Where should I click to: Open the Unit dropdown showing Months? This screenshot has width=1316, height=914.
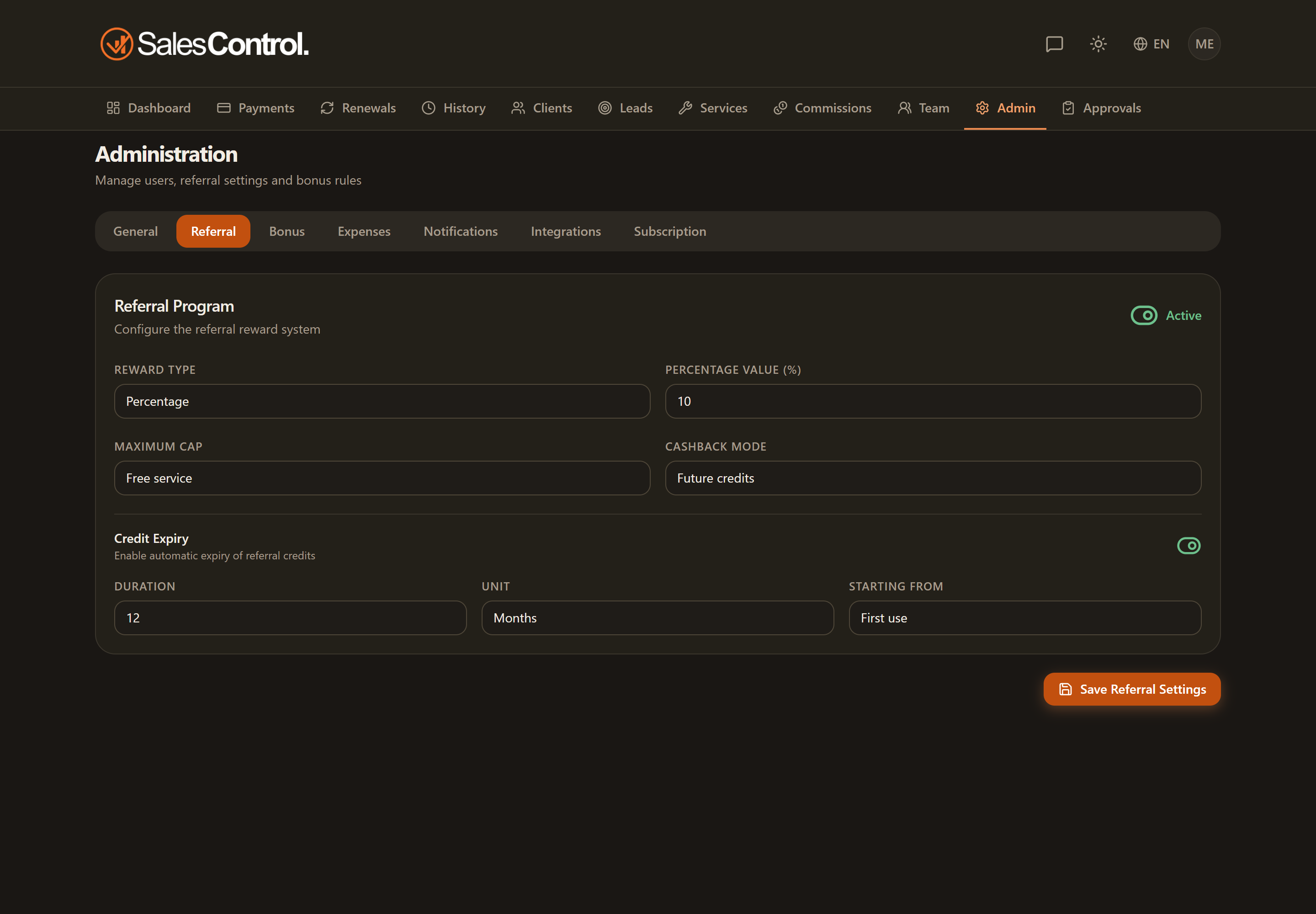[x=658, y=617]
